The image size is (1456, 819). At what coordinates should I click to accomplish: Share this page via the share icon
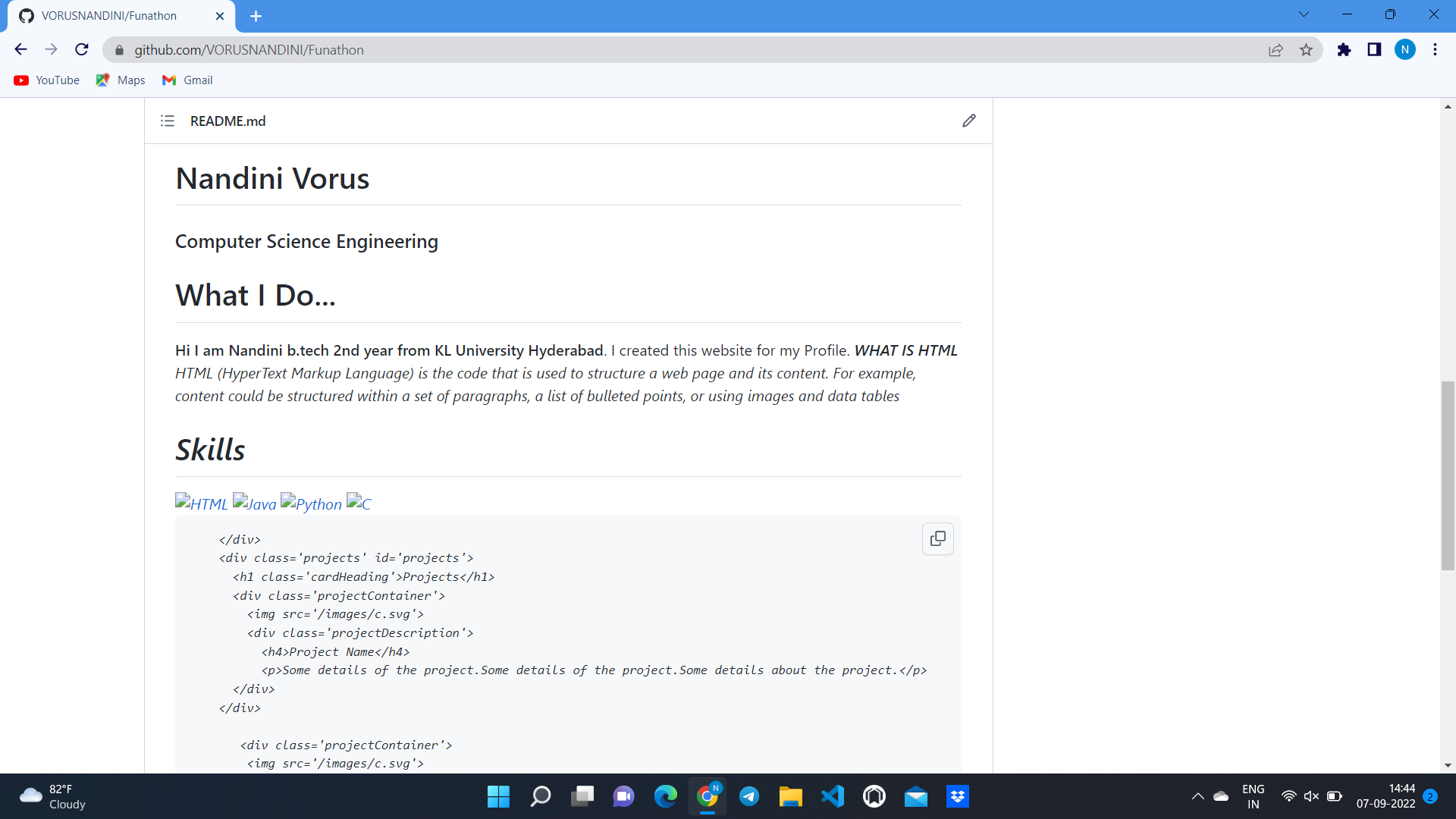click(x=1276, y=50)
